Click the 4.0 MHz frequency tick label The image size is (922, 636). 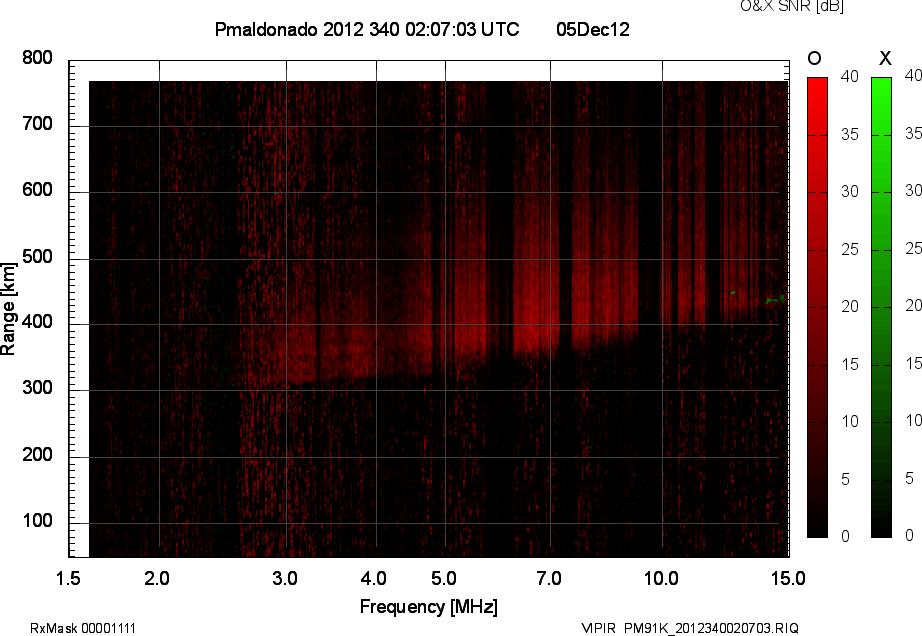pyautogui.click(x=373, y=578)
